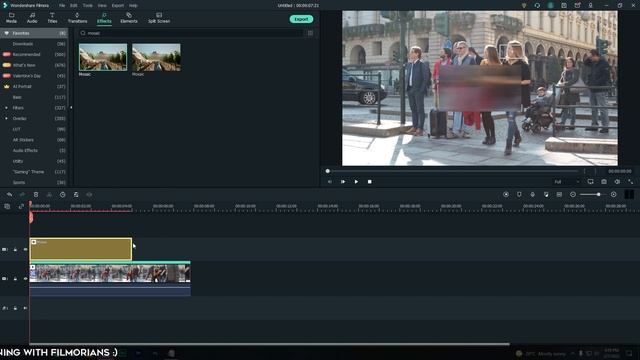Click the marker shield icon
Viewport: 640px width, 360px height.
click(x=519, y=195)
